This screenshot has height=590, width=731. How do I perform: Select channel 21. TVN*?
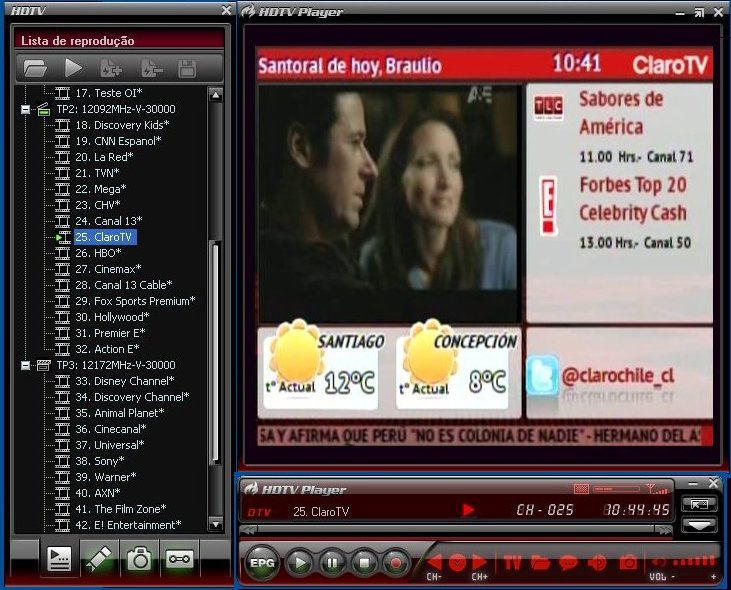tap(97, 173)
